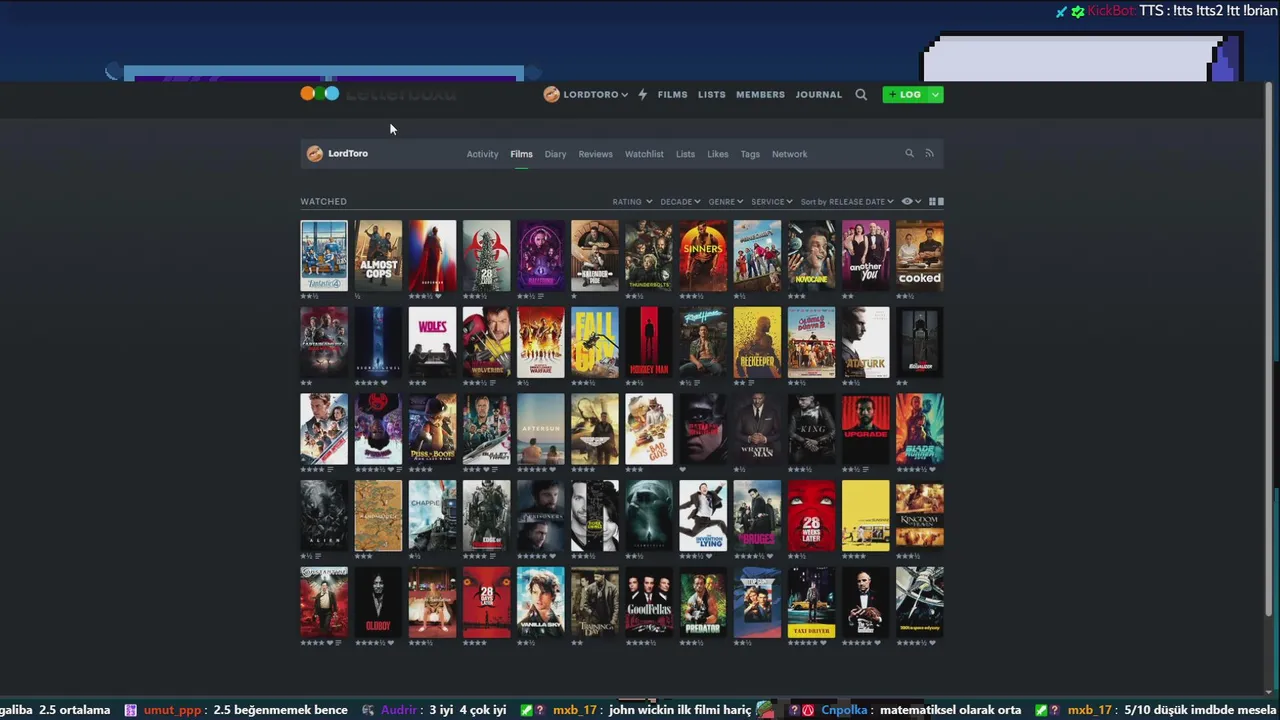Click the LordToro avatar in the profile bar

click(315, 154)
